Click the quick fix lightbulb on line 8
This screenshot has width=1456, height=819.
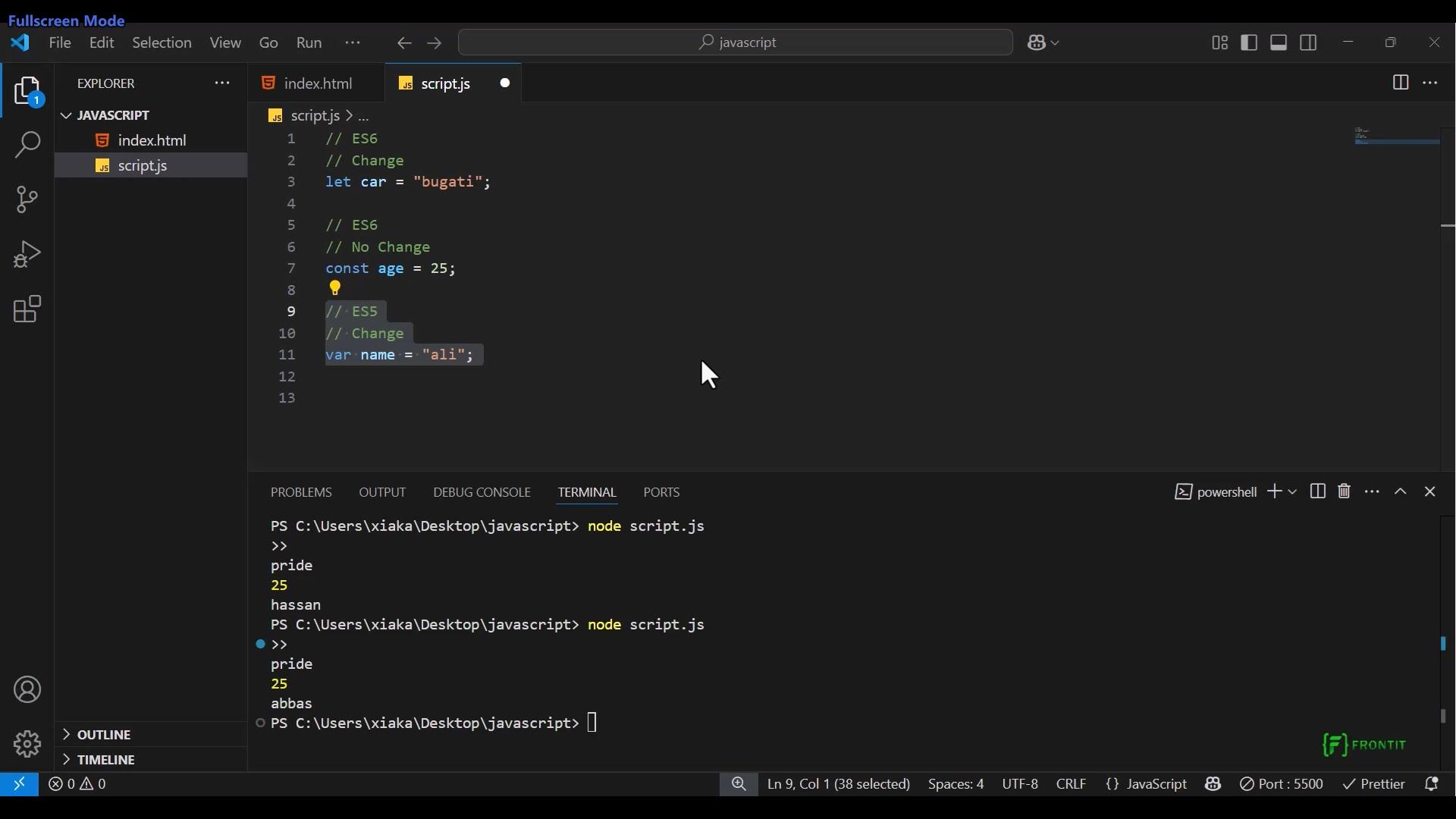pyautogui.click(x=334, y=288)
